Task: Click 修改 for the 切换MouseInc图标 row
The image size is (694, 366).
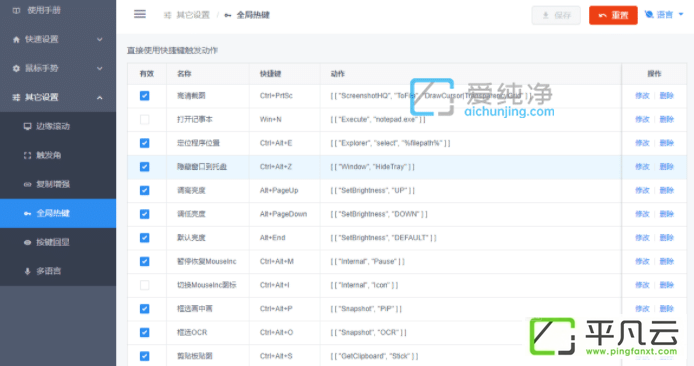Action: click(x=642, y=285)
